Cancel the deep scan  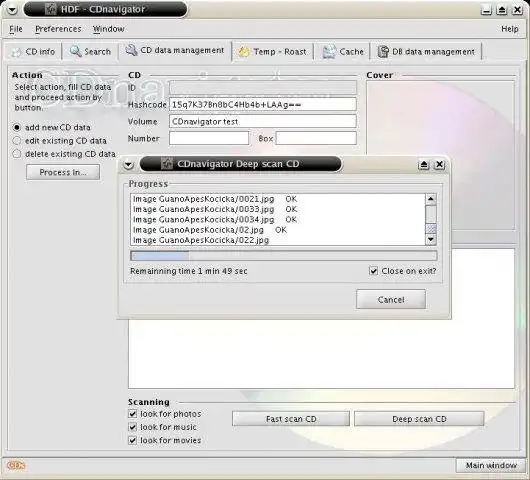pyautogui.click(x=391, y=299)
